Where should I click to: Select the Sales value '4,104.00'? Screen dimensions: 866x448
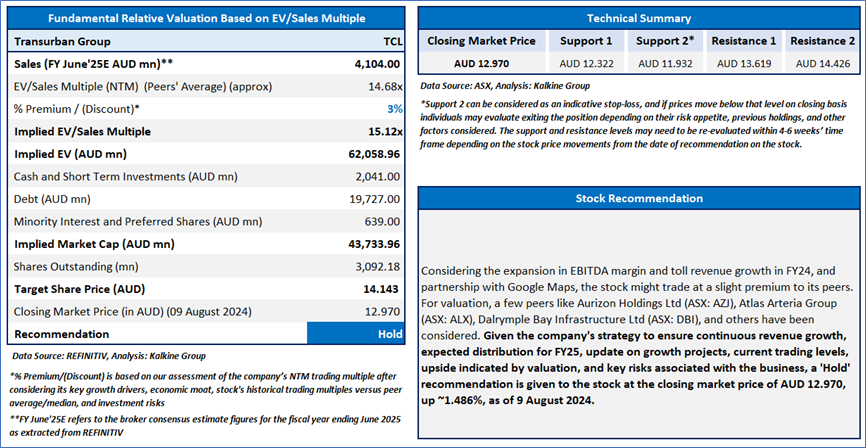pyautogui.click(x=378, y=64)
